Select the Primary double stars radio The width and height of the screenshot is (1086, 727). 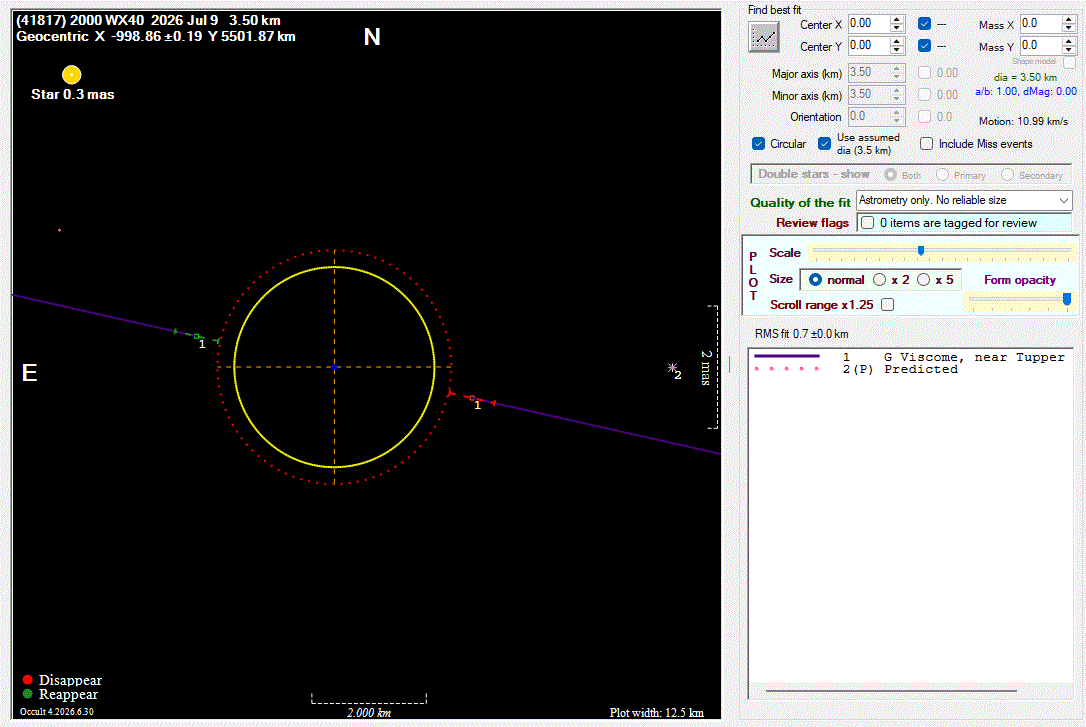[942, 174]
